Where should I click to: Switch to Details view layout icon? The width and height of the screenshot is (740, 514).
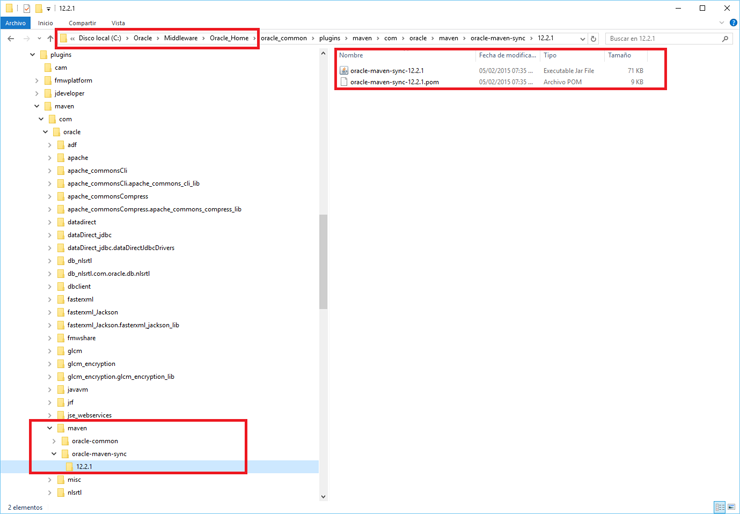[x=720, y=507]
